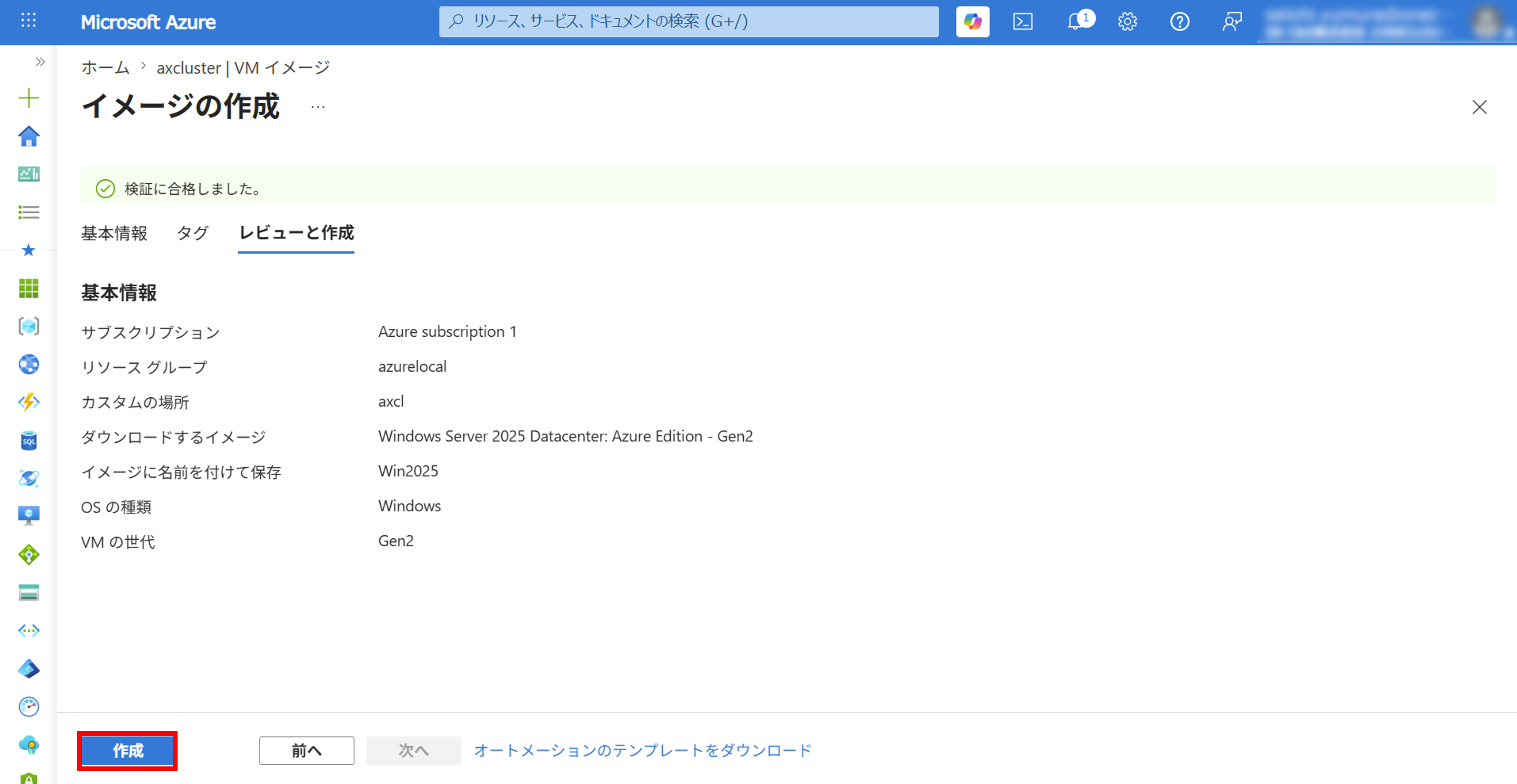Open Monitor gauge sidebar icon
The width and height of the screenshot is (1517, 784).
tap(28, 706)
